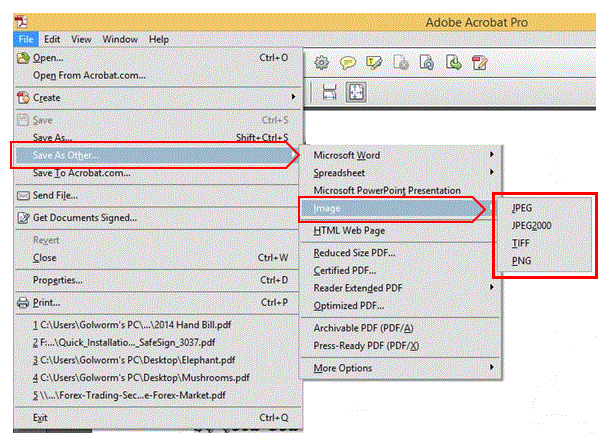Select the highlight text pencil tool
The image size is (613, 446).
click(374, 63)
